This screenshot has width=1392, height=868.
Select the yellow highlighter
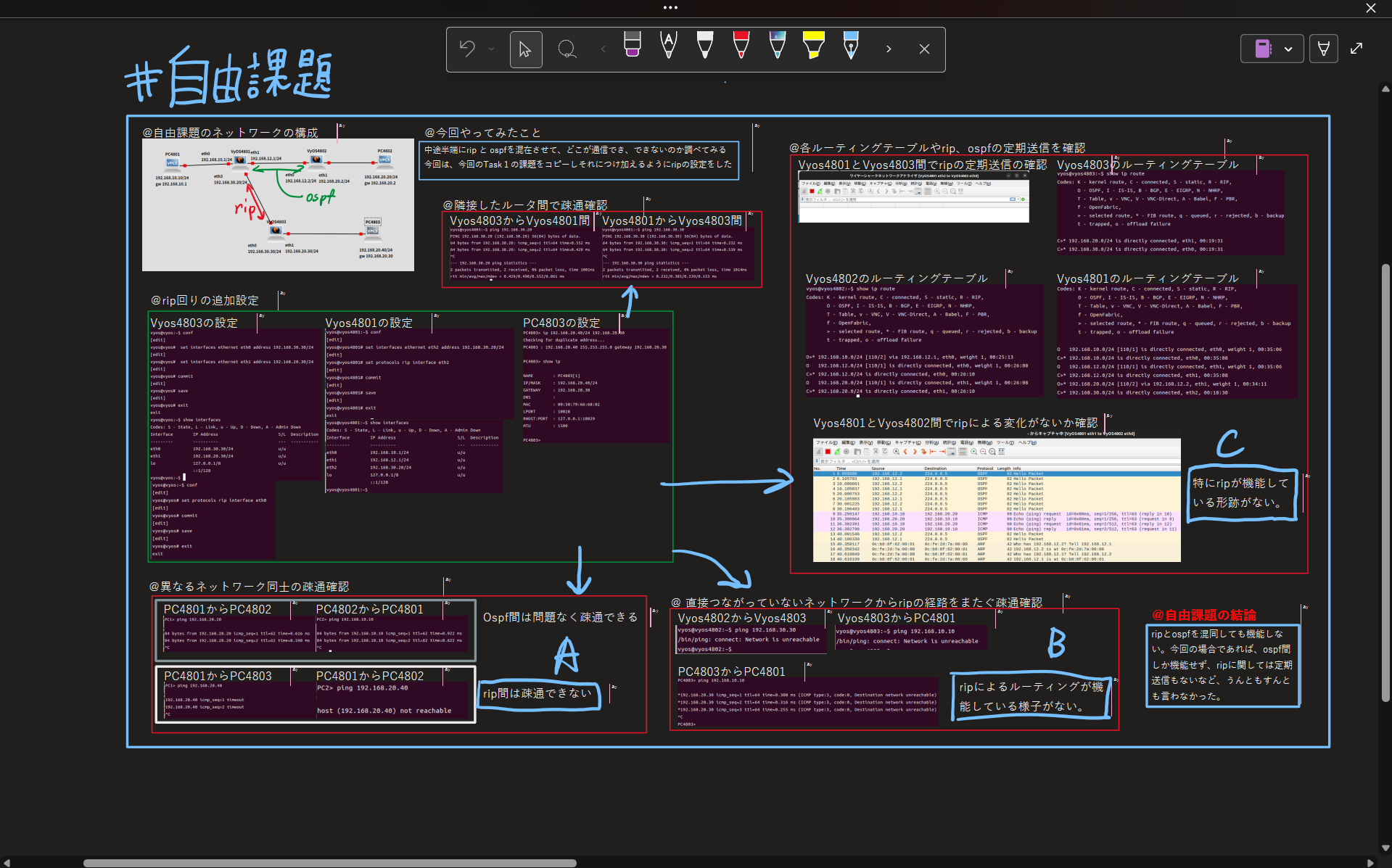[814, 44]
